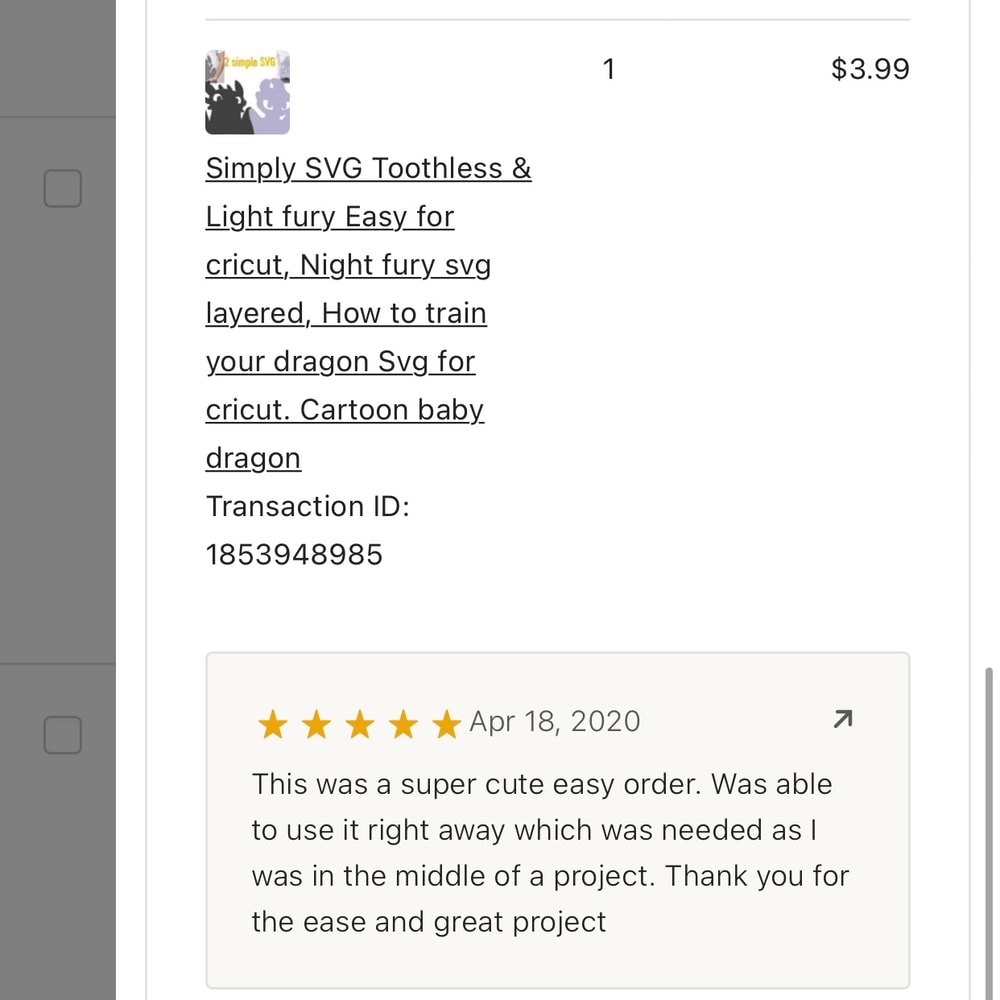The width and height of the screenshot is (1000, 1000).
Task: Click the fourth gold rating star
Action: (403, 724)
